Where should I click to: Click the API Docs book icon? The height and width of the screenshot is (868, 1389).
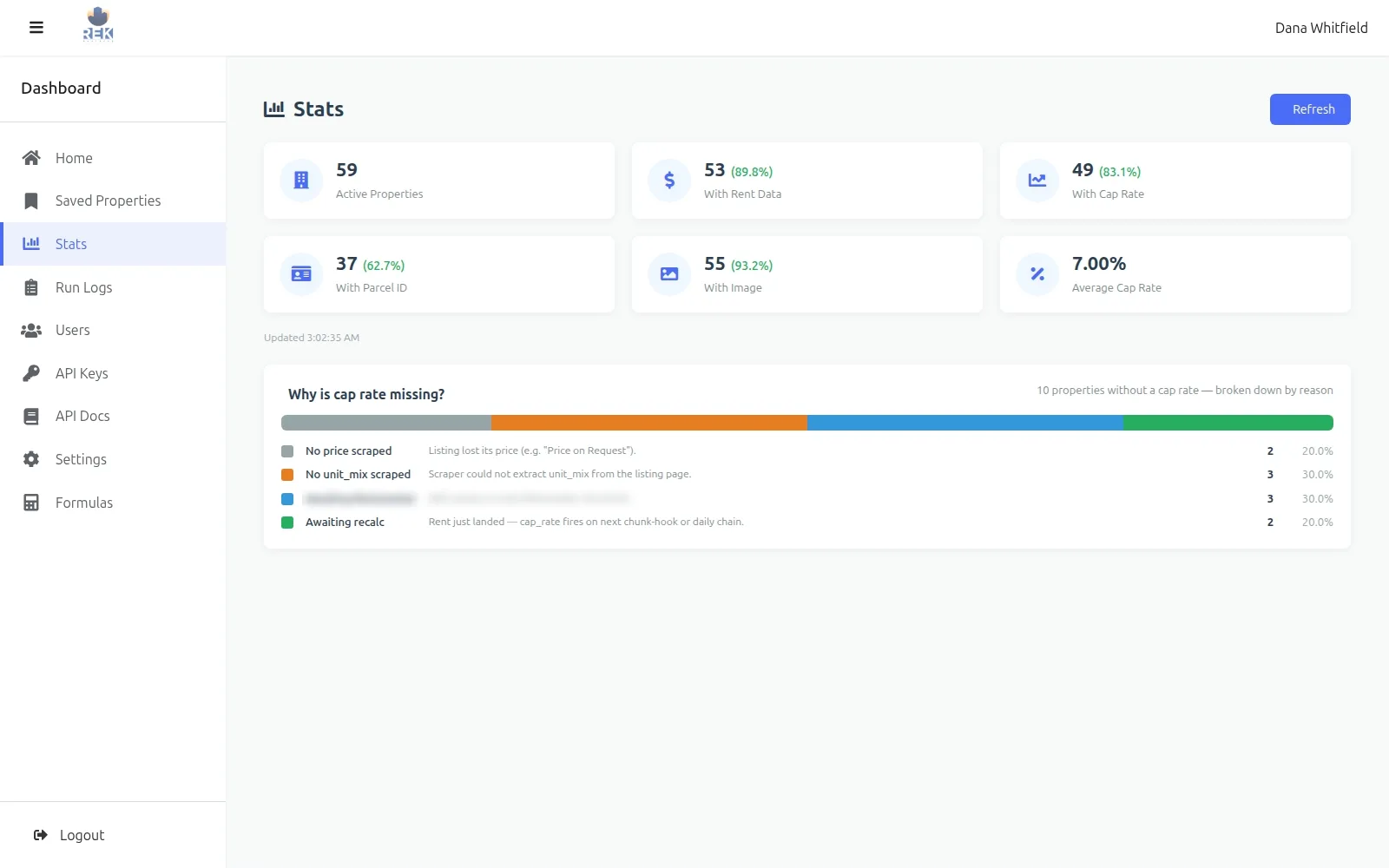click(x=31, y=417)
